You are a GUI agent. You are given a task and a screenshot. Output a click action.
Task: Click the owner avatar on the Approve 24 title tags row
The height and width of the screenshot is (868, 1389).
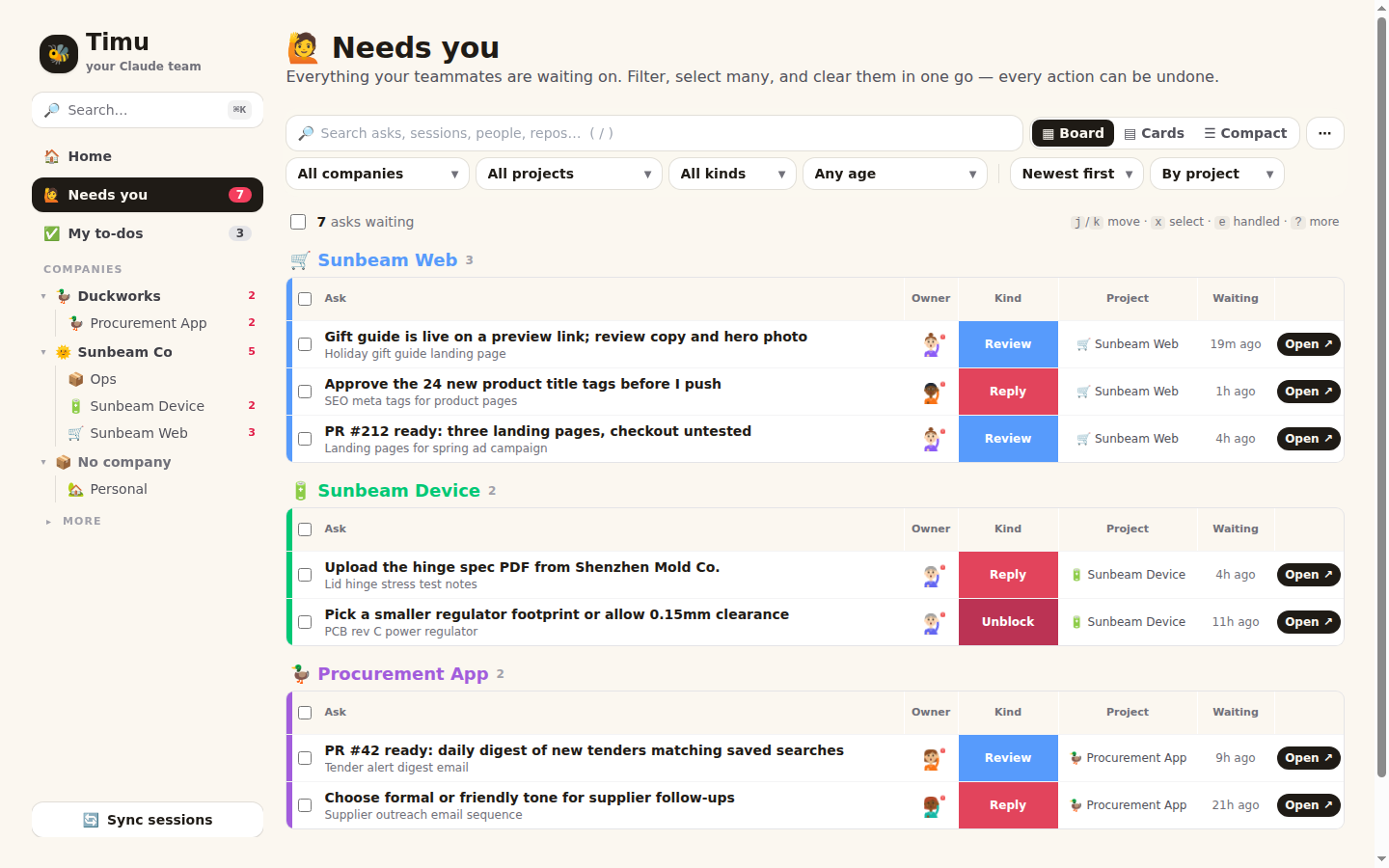click(x=932, y=392)
